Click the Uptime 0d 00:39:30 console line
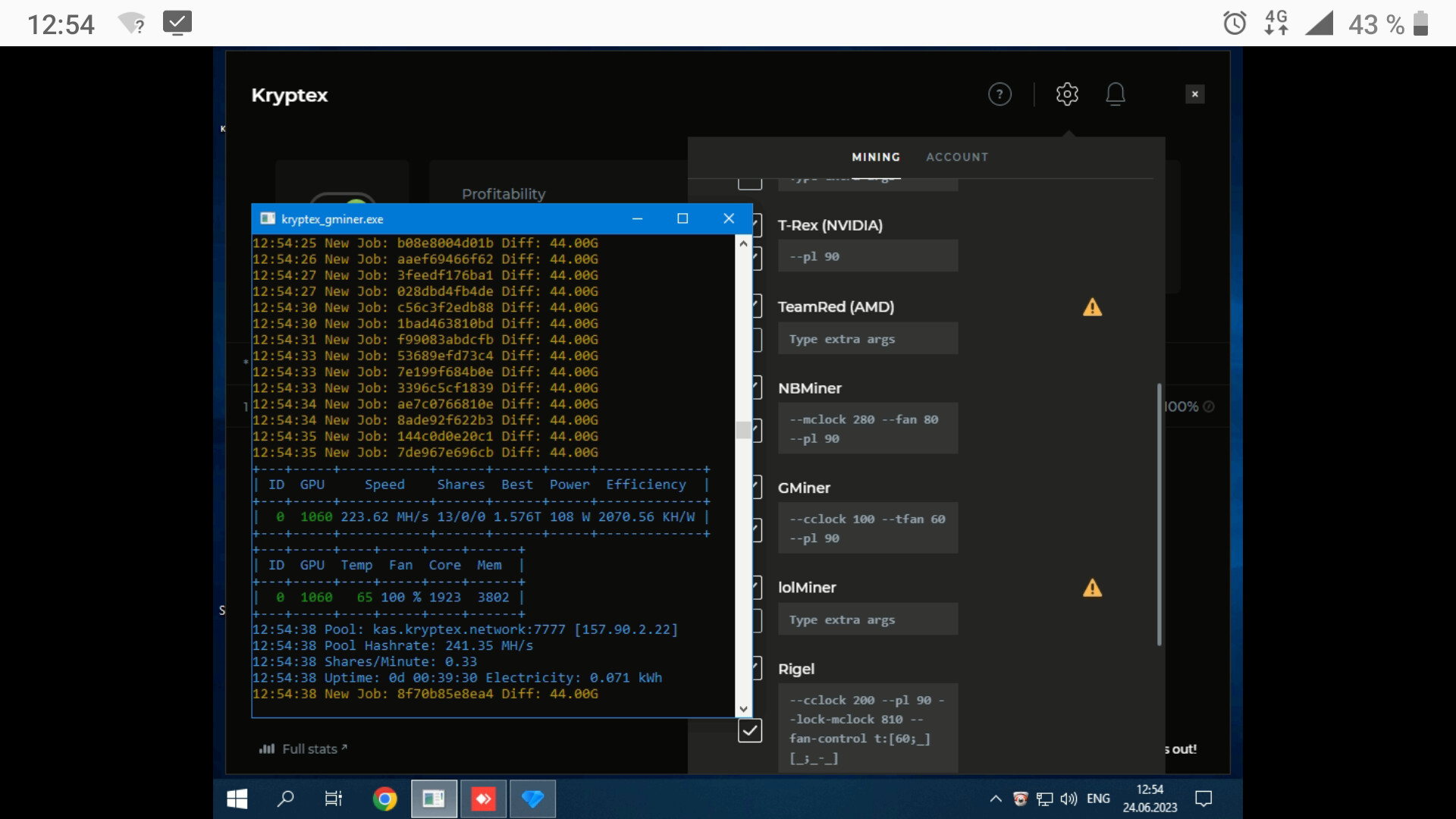Image resolution: width=1456 pixels, height=819 pixels. (457, 678)
